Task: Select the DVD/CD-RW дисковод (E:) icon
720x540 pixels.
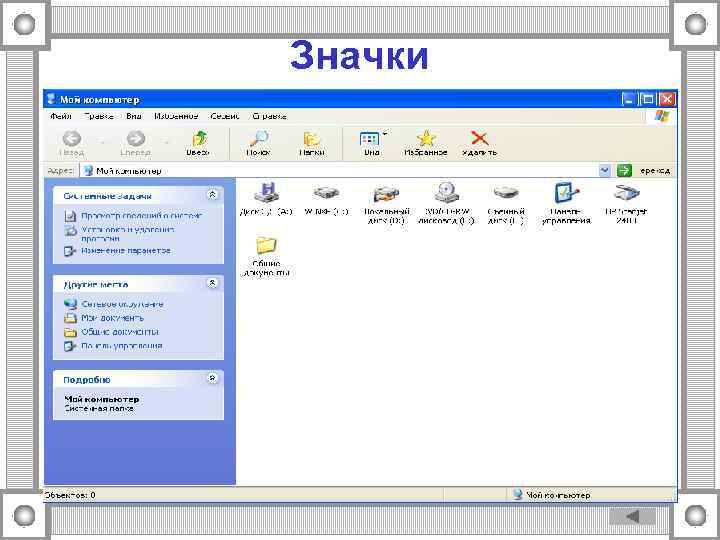Action: (x=446, y=203)
